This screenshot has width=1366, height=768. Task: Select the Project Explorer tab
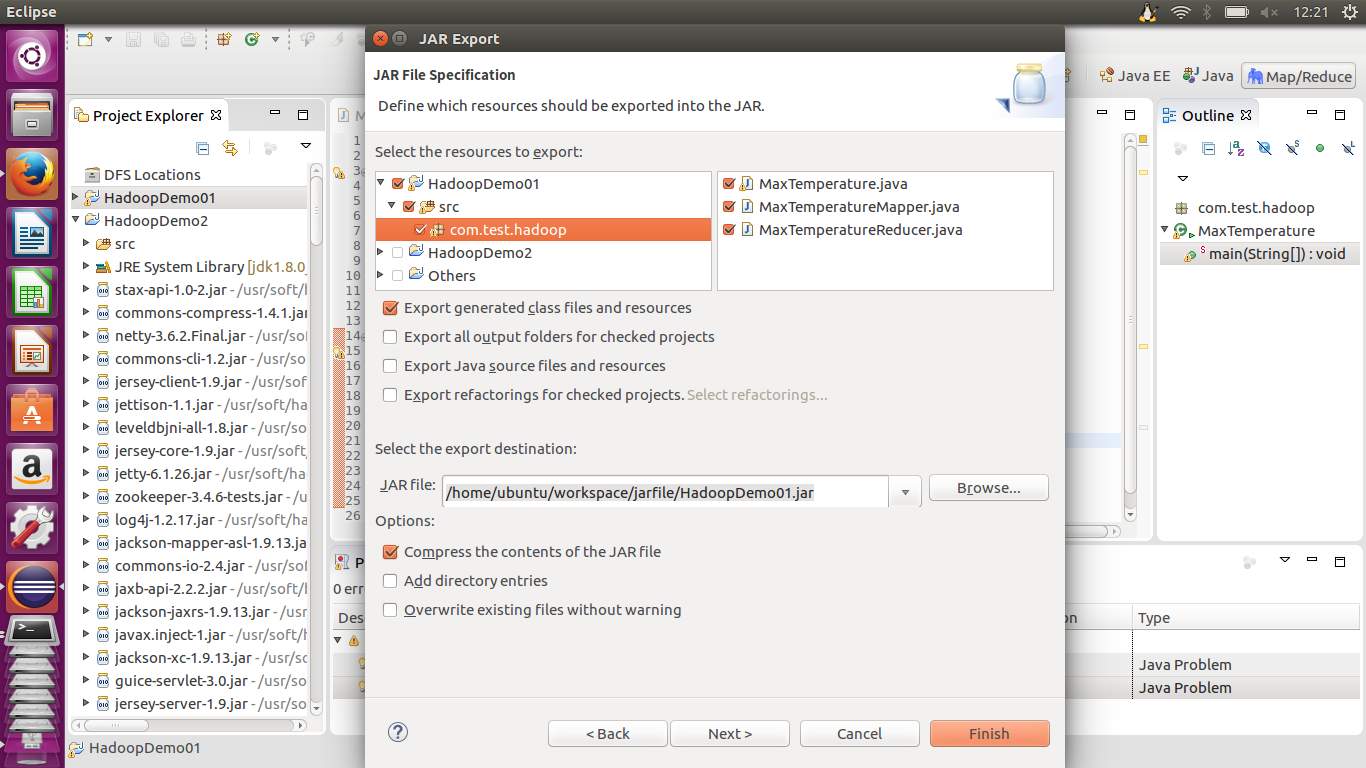tap(148, 115)
